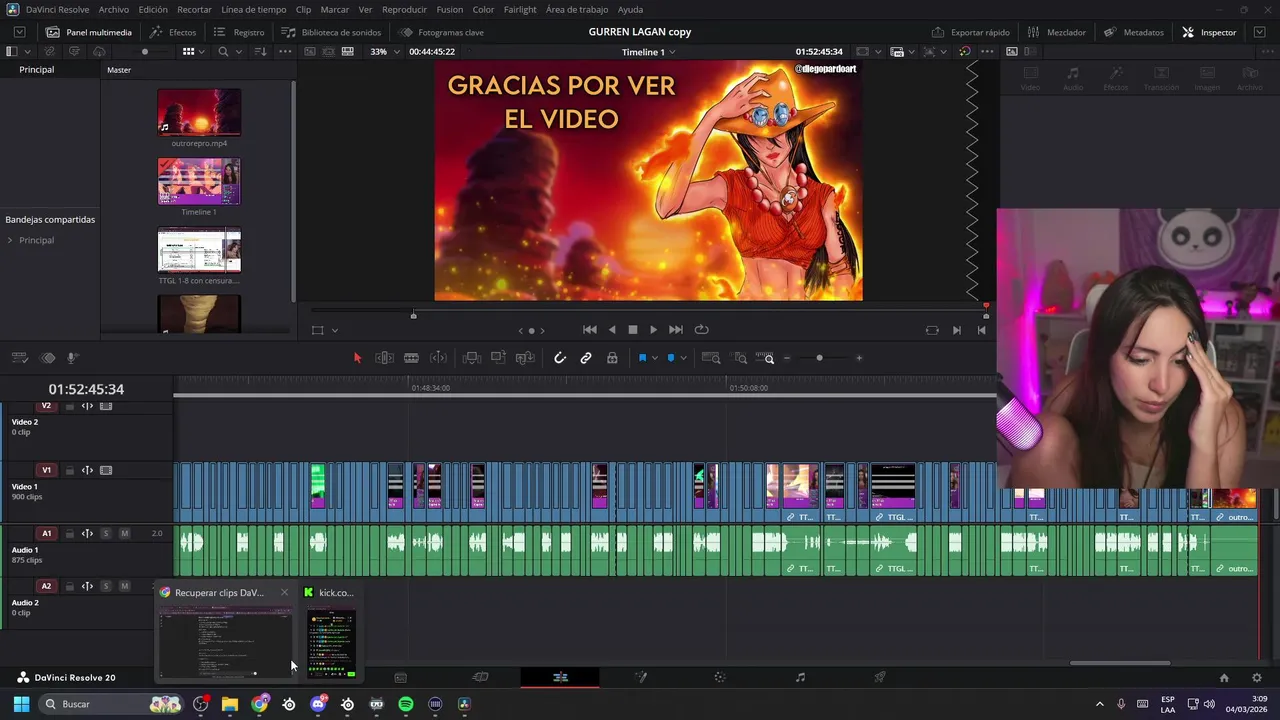
Task: Show the Mezclador panel
Action: click(x=1056, y=32)
